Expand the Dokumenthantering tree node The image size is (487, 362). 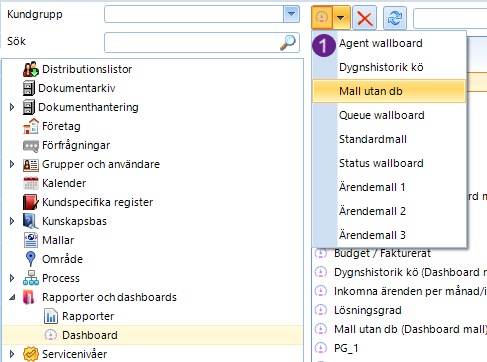tap(12, 107)
